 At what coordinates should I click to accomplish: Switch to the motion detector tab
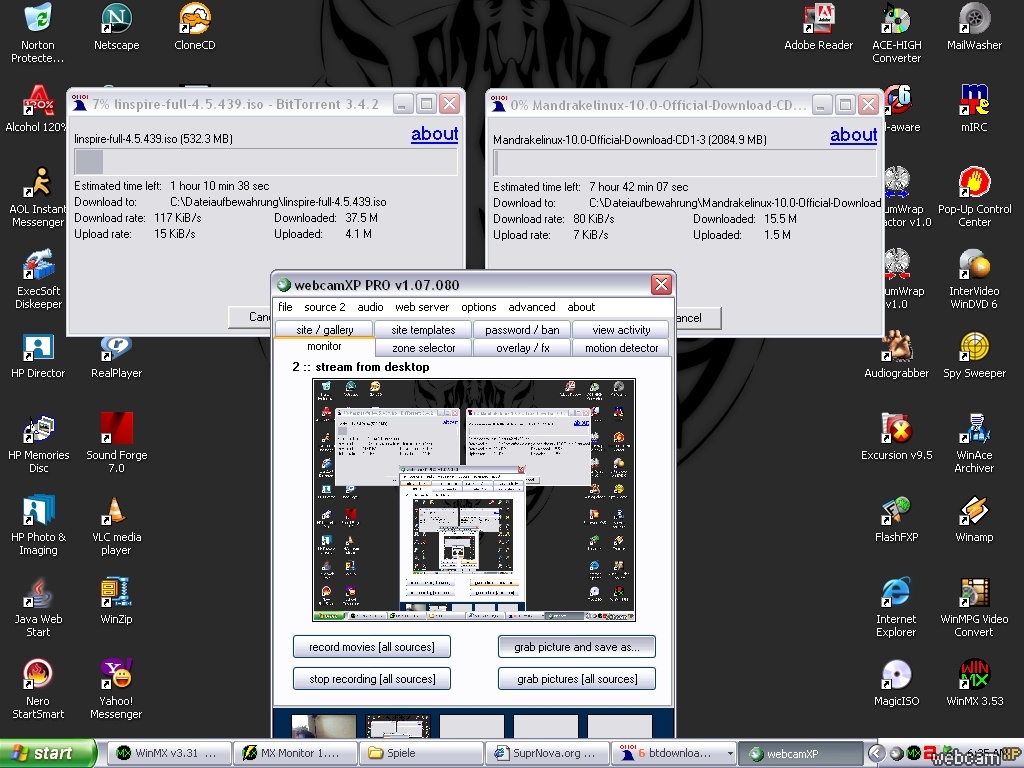(x=621, y=347)
